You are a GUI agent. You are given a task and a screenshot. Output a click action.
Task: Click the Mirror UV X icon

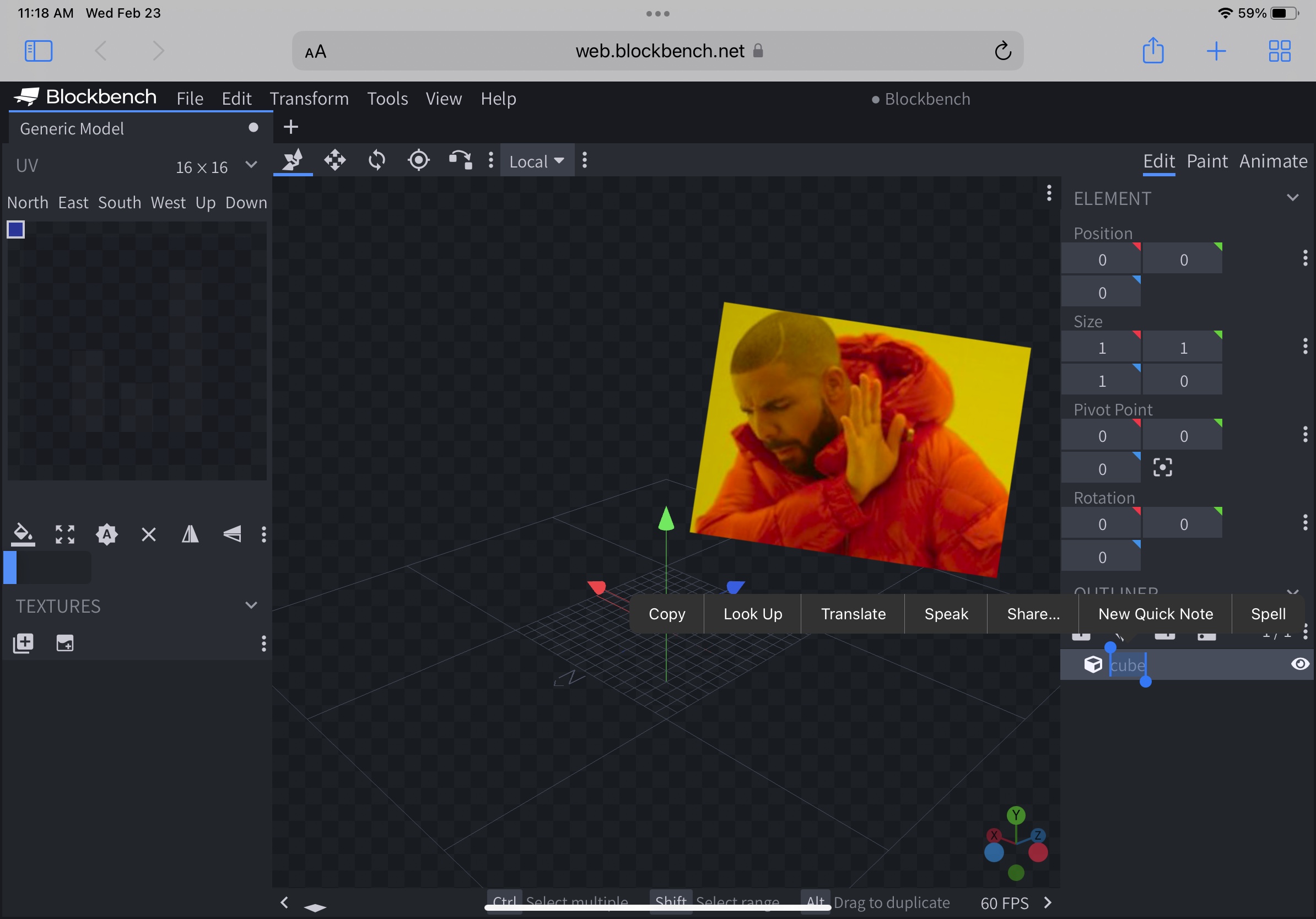[190, 534]
